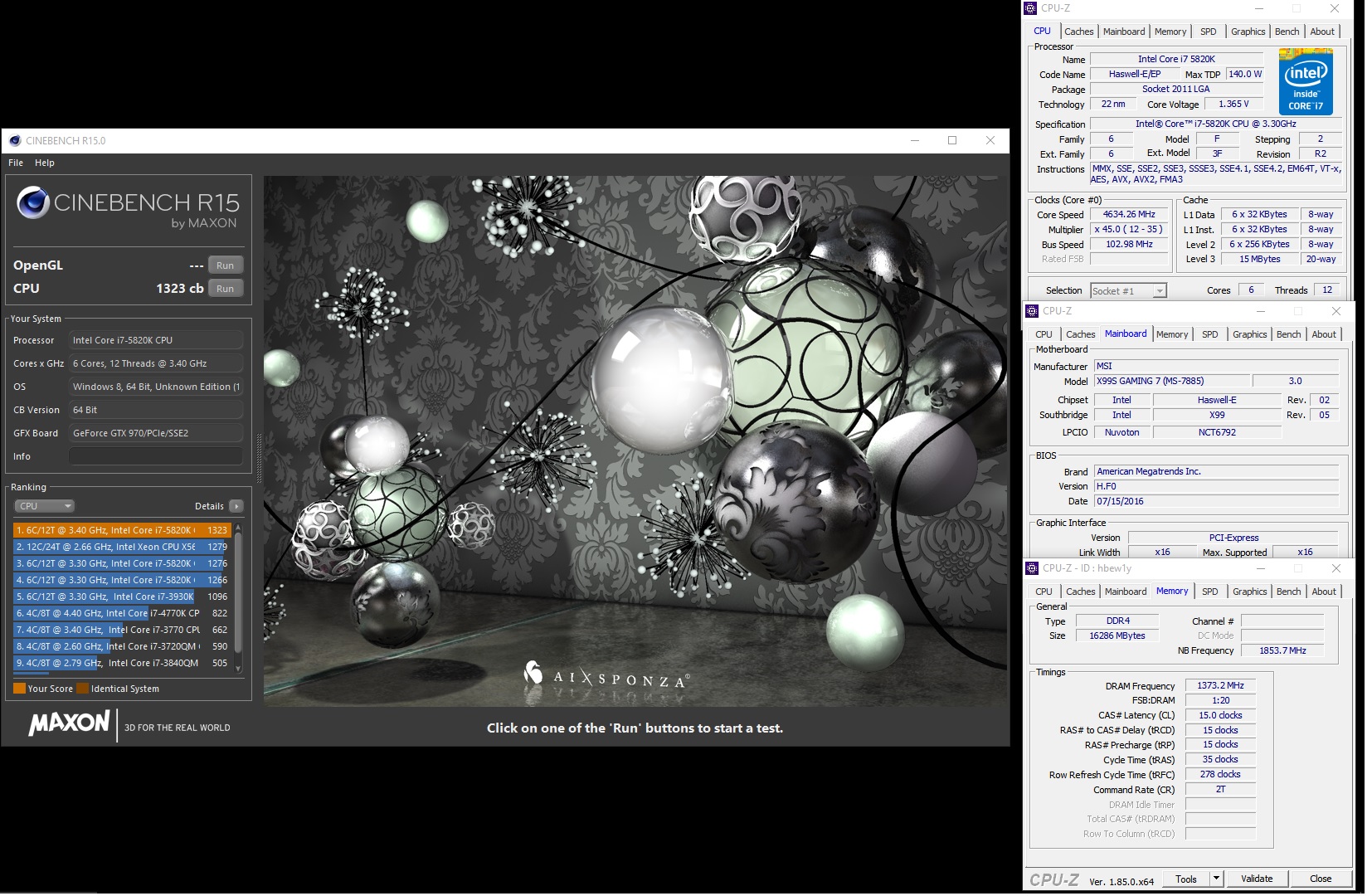Maximize the Cinebench R15.0 window

click(x=952, y=140)
